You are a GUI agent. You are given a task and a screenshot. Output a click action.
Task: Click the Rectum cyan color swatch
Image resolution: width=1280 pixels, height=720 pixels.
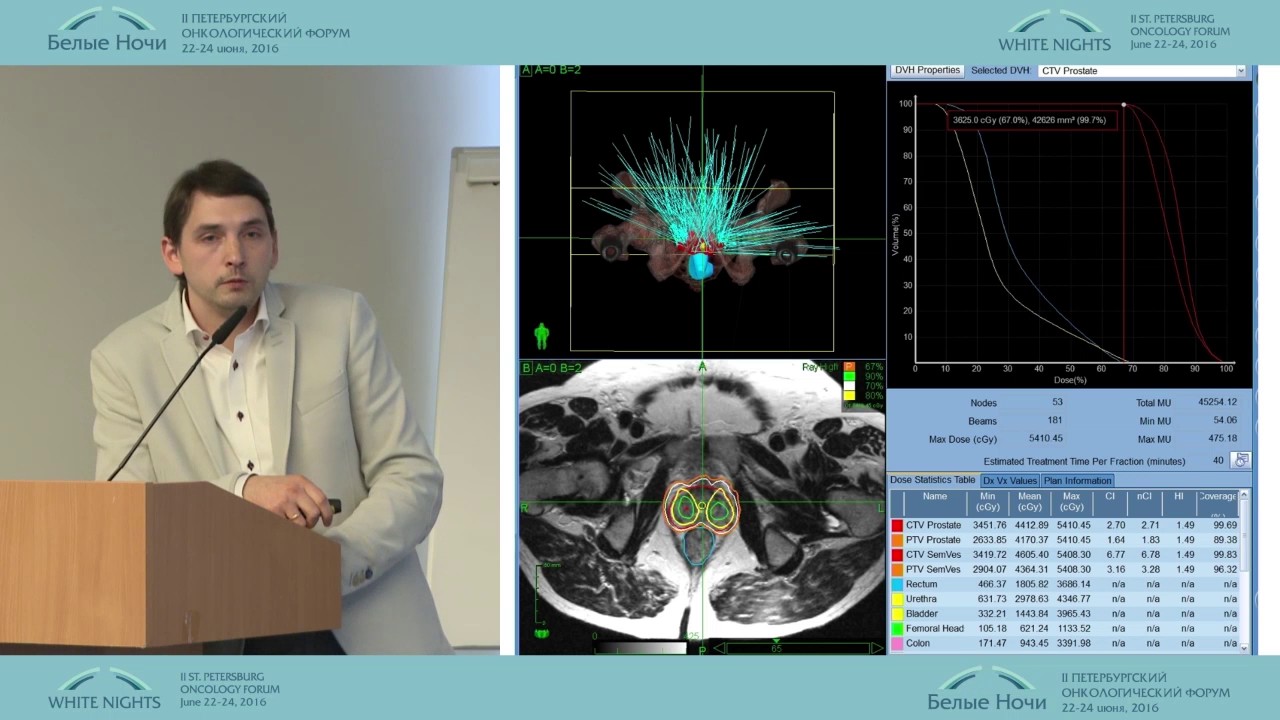click(x=897, y=584)
